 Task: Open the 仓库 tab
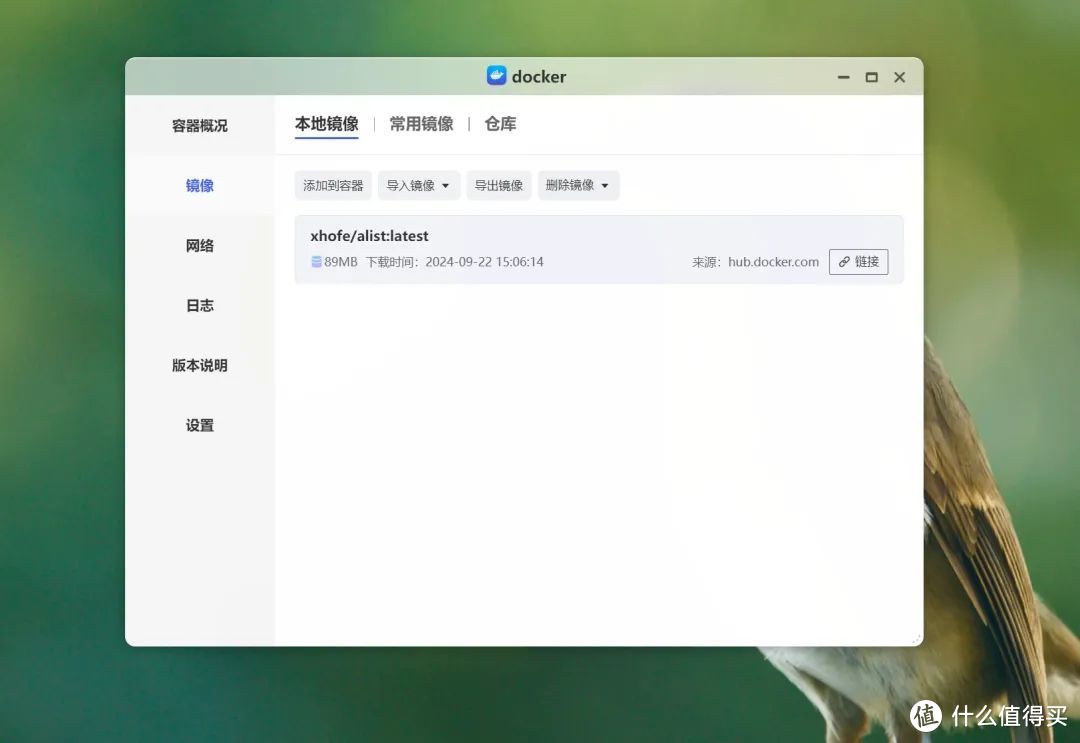pos(500,124)
